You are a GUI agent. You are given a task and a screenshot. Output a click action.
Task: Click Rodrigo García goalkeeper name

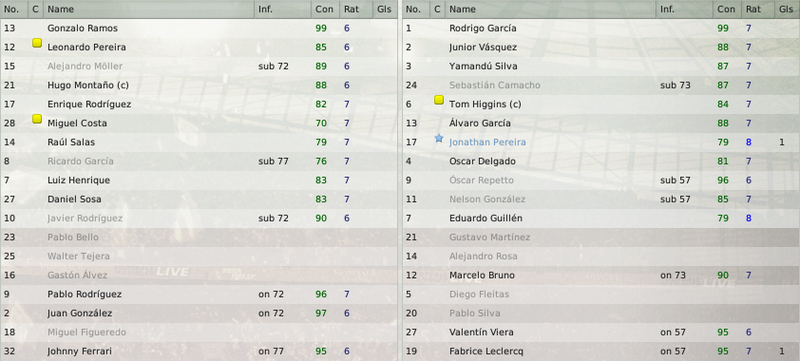(x=483, y=28)
